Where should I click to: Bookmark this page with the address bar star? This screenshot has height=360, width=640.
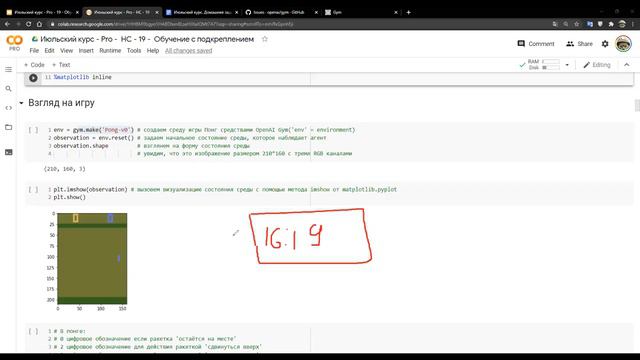tap(576, 24)
